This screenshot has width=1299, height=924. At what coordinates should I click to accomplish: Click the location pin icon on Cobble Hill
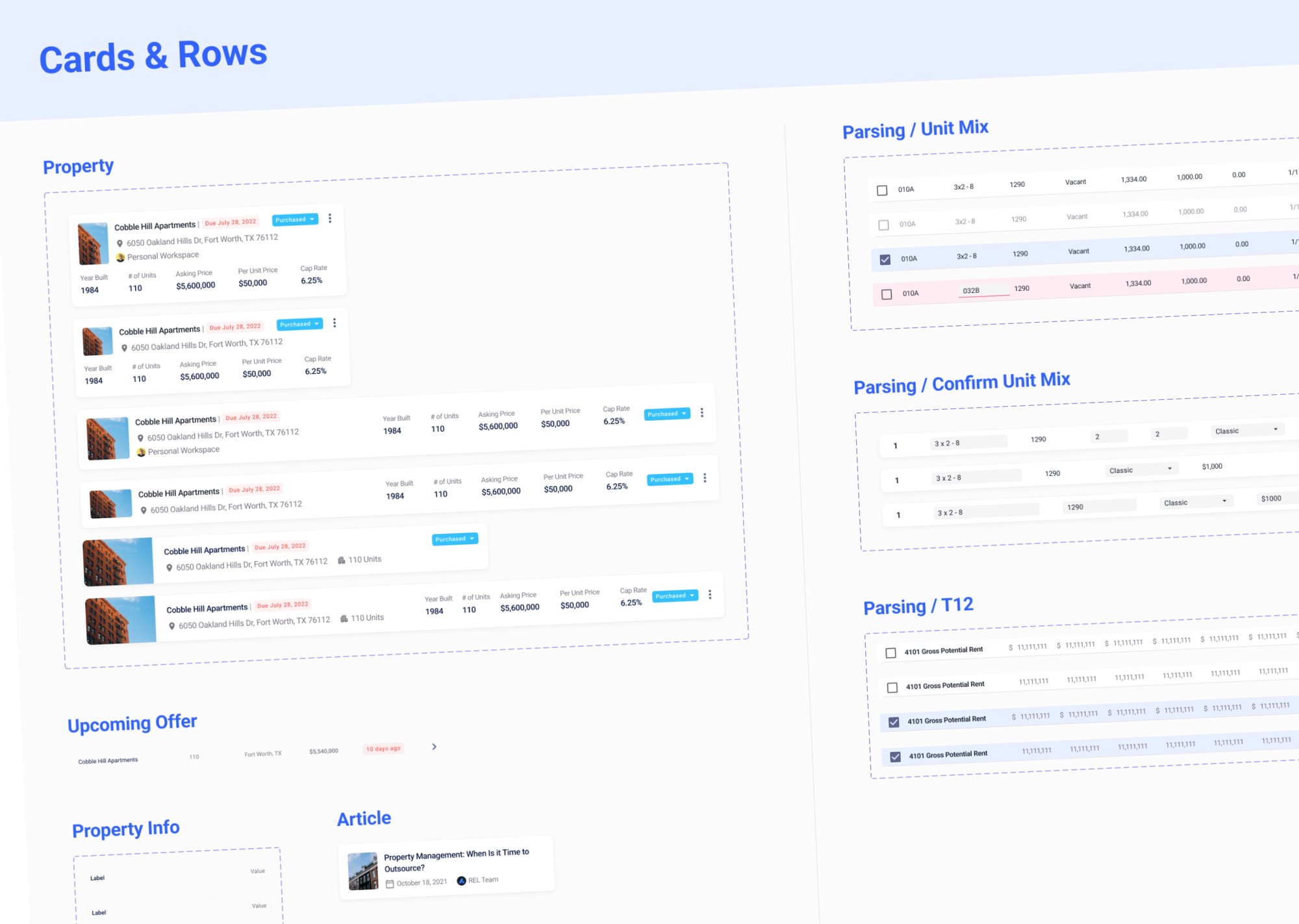pyautogui.click(x=120, y=241)
